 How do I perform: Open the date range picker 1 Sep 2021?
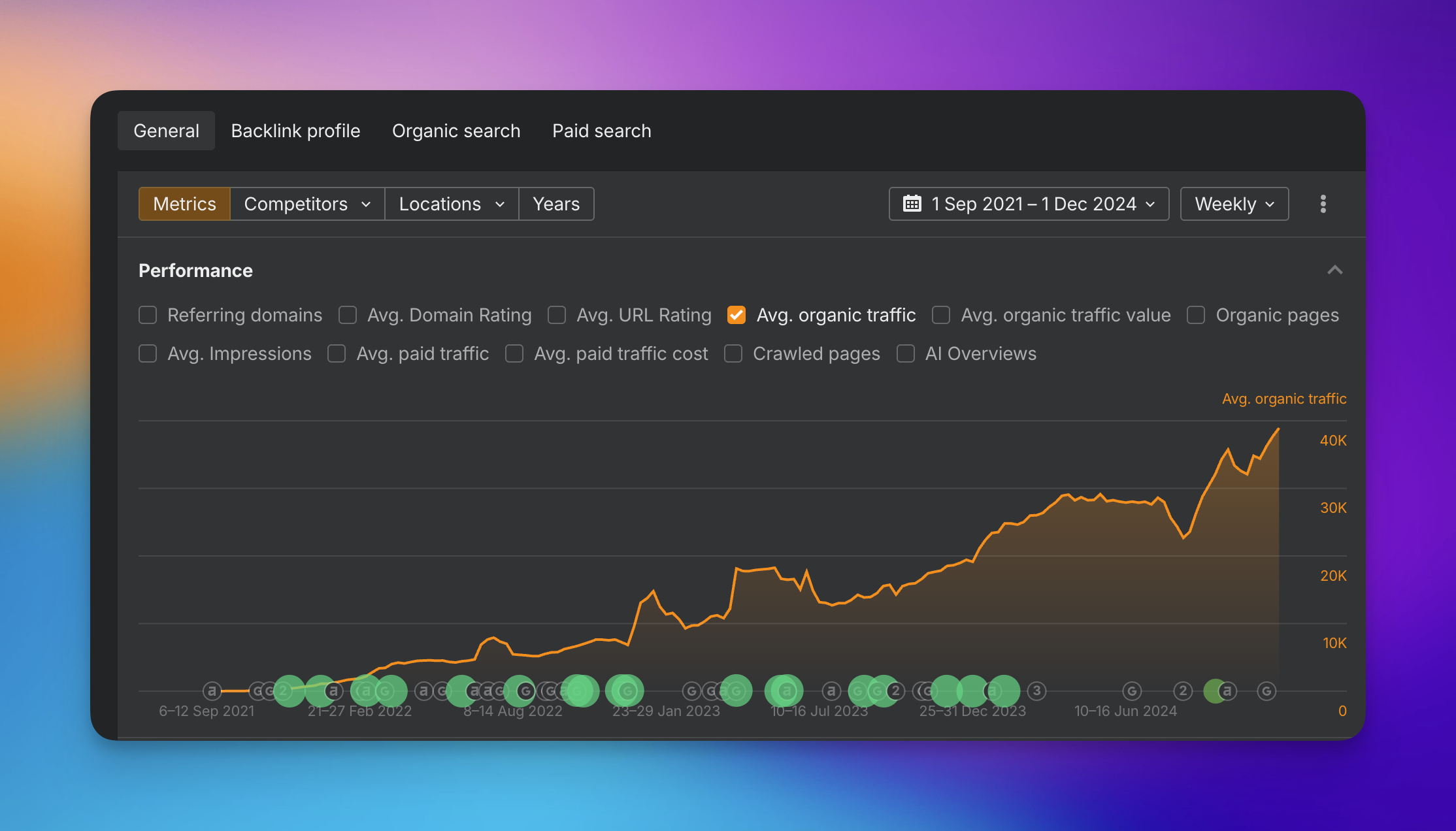1034,204
